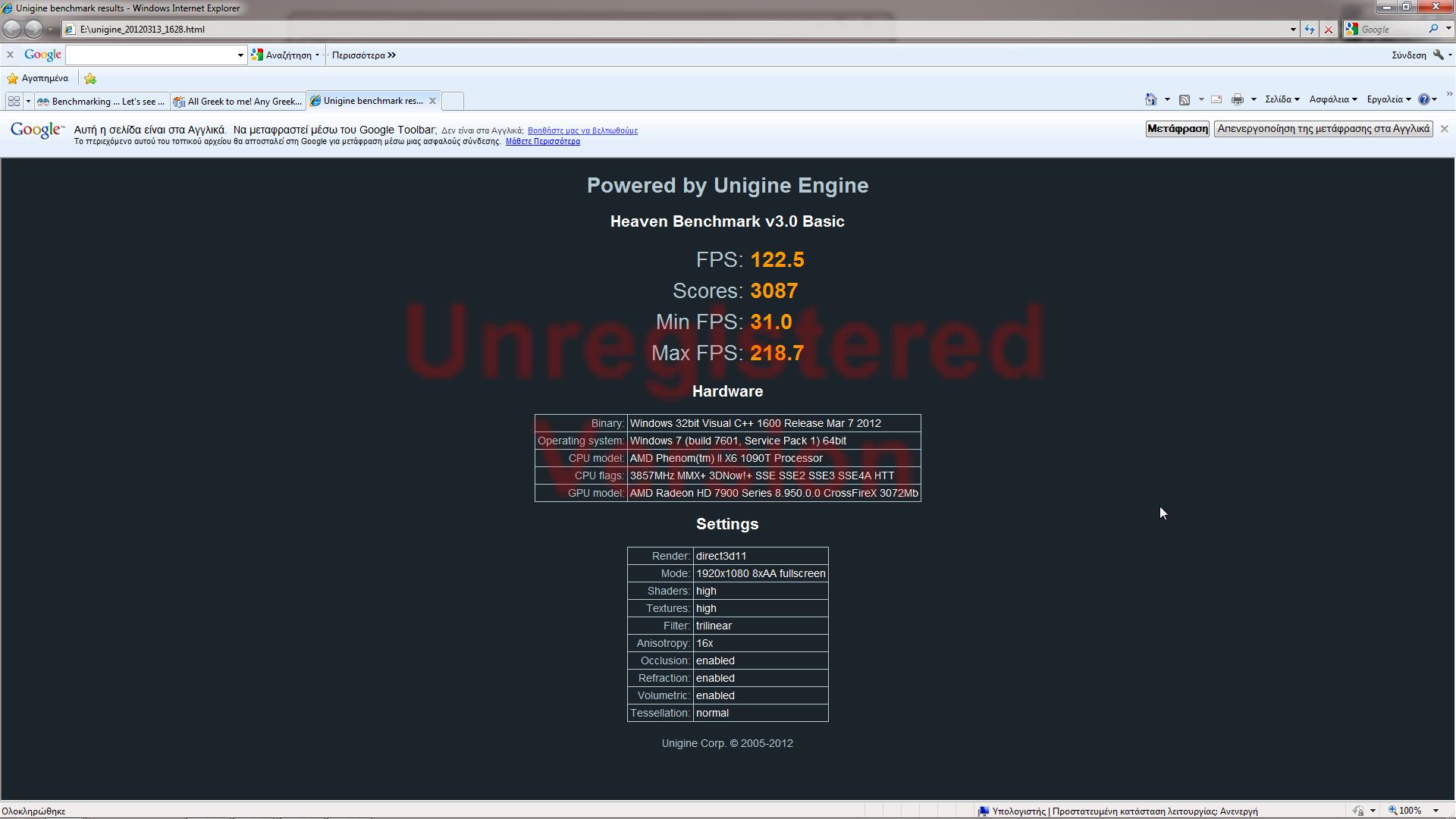Click the Google logo on the toolbar
Screen dimensions: 1456x819
coord(42,55)
